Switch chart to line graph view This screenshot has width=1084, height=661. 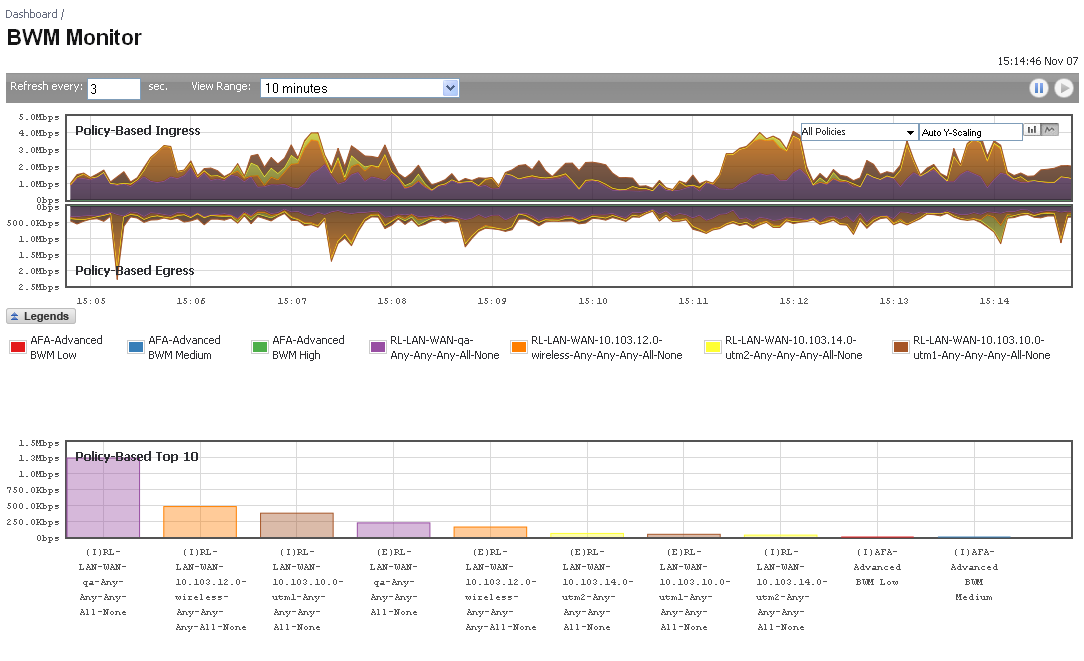point(1049,129)
